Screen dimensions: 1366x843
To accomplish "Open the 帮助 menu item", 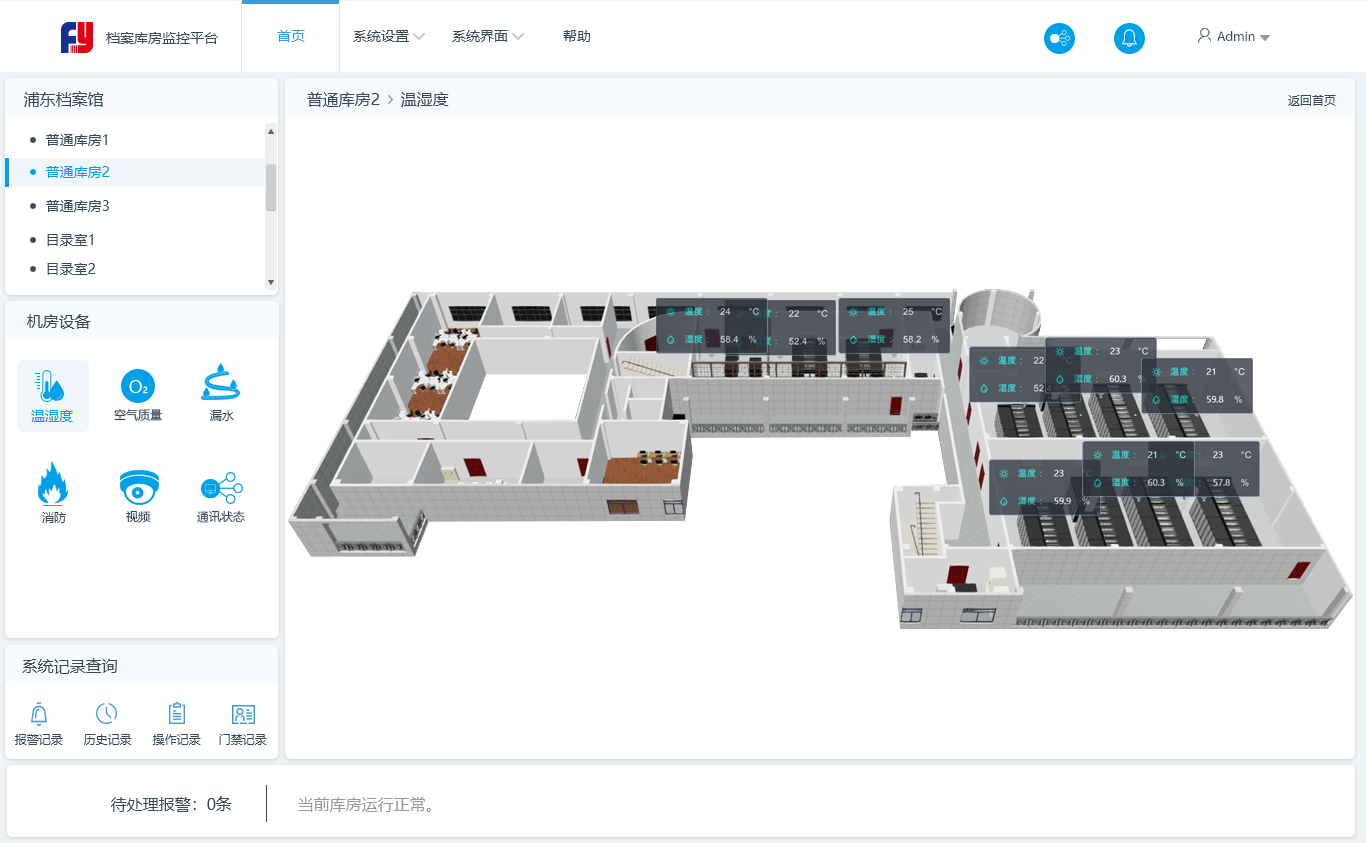I will (x=577, y=37).
